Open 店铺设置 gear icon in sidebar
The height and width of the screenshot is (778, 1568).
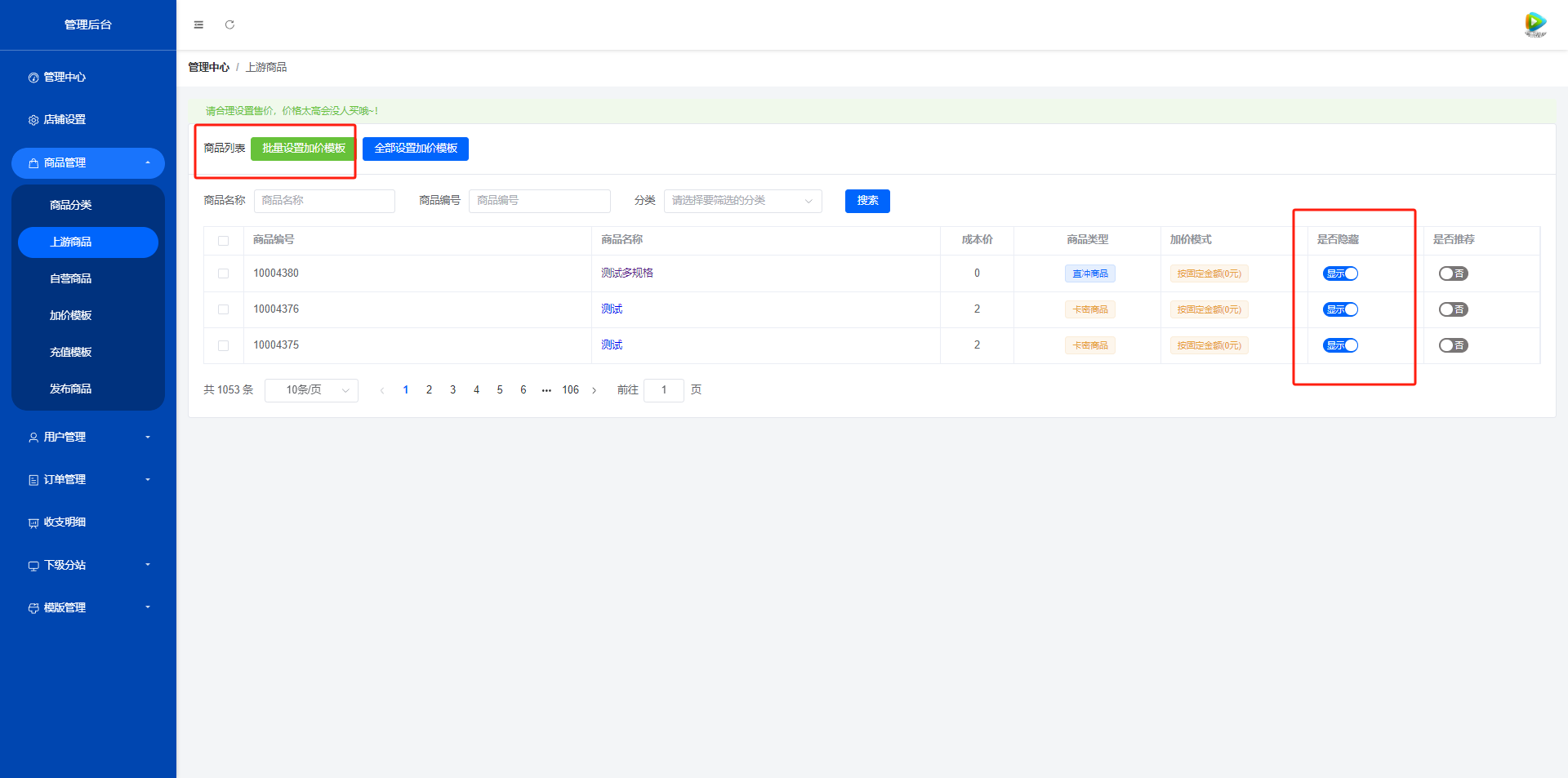click(33, 120)
